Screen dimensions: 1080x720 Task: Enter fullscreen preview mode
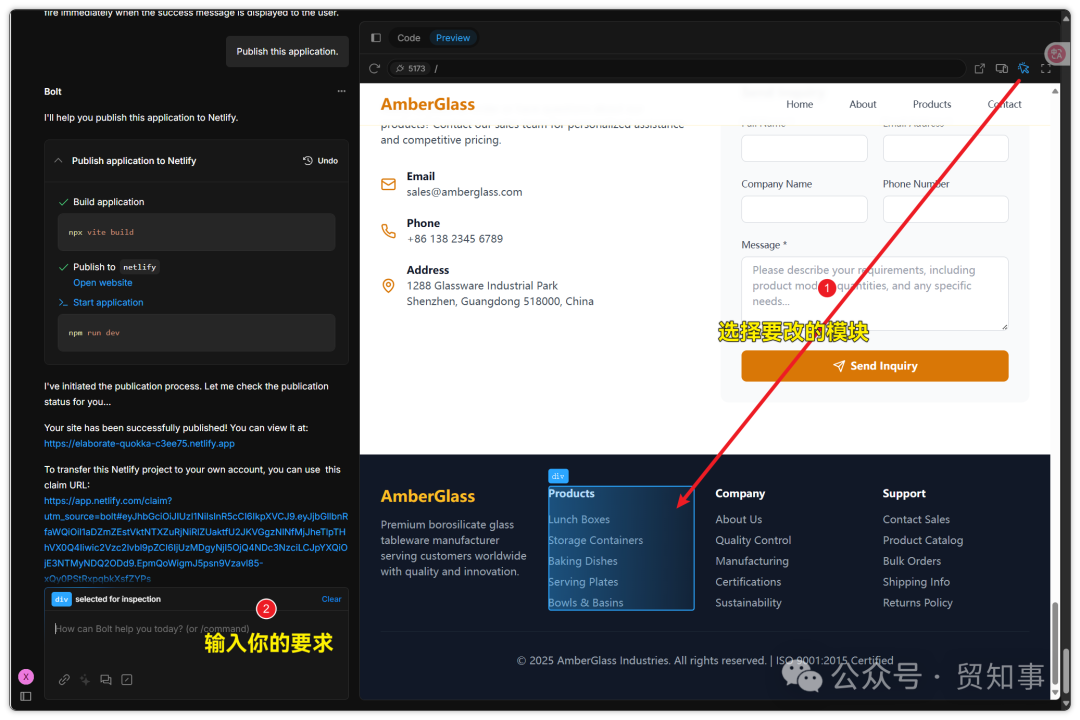click(x=1046, y=68)
